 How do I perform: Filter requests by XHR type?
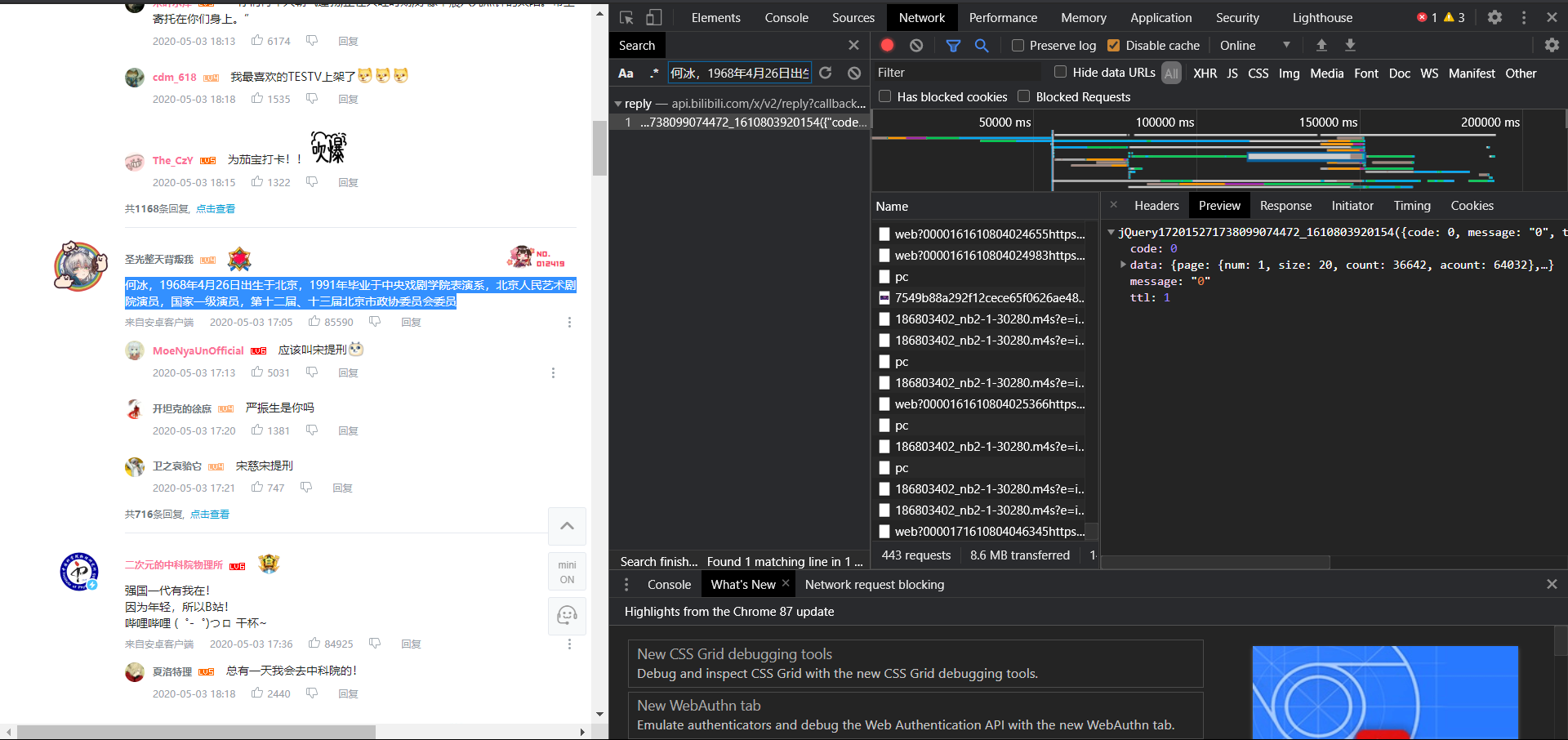(x=1205, y=74)
